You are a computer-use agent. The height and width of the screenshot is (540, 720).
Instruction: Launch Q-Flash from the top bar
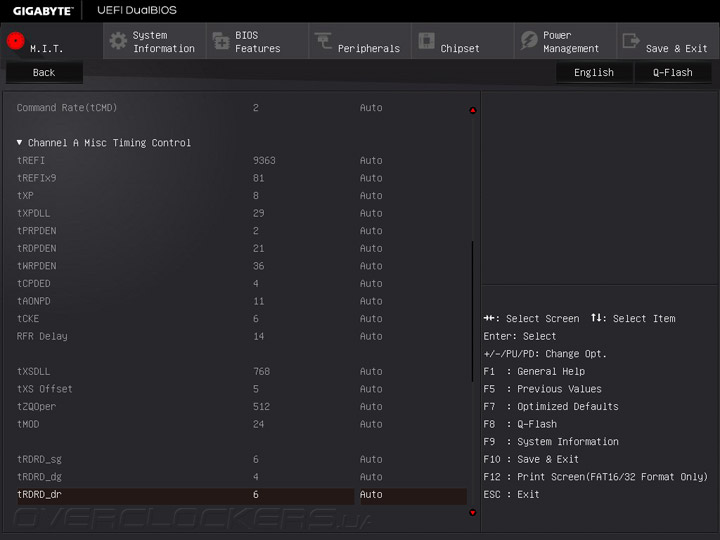[672, 73]
